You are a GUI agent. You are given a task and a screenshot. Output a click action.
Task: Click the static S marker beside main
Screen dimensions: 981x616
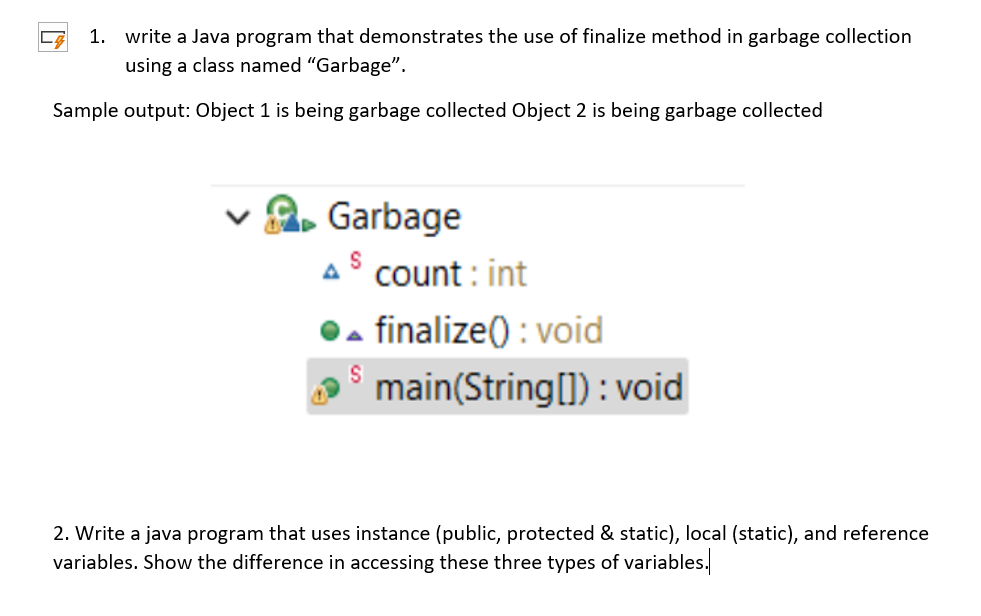click(x=355, y=373)
